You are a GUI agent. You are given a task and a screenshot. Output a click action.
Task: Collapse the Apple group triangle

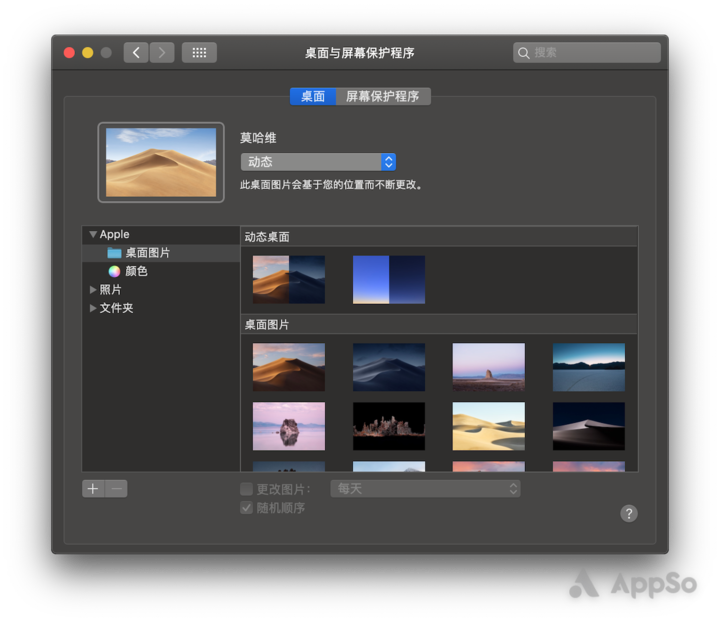[93, 235]
